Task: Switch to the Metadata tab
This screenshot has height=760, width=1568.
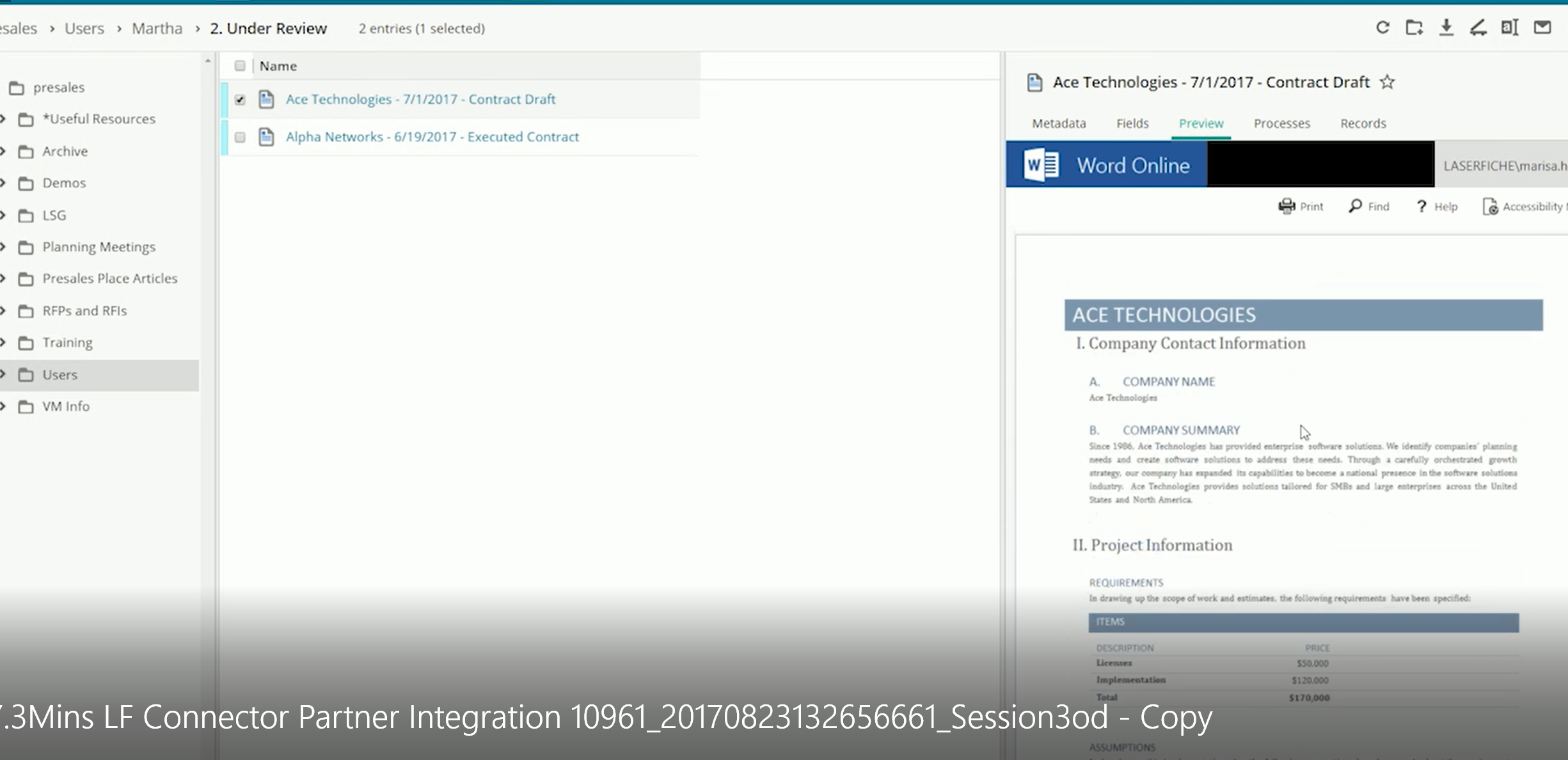Action: click(1059, 123)
